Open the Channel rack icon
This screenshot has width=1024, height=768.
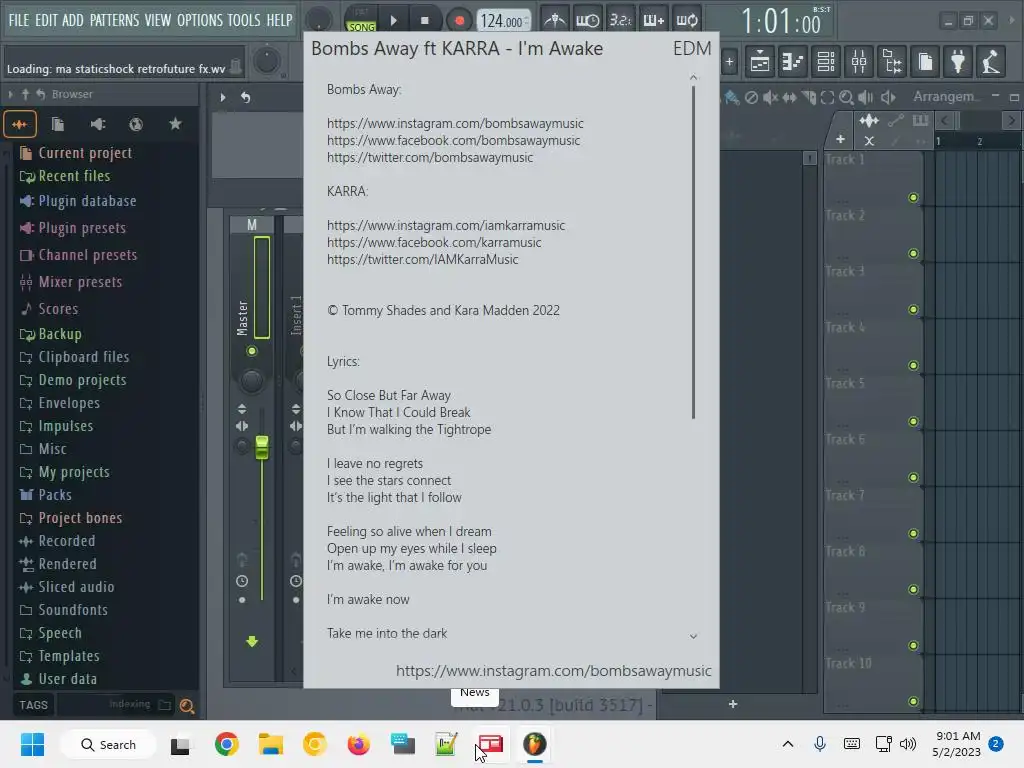click(x=825, y=62)
